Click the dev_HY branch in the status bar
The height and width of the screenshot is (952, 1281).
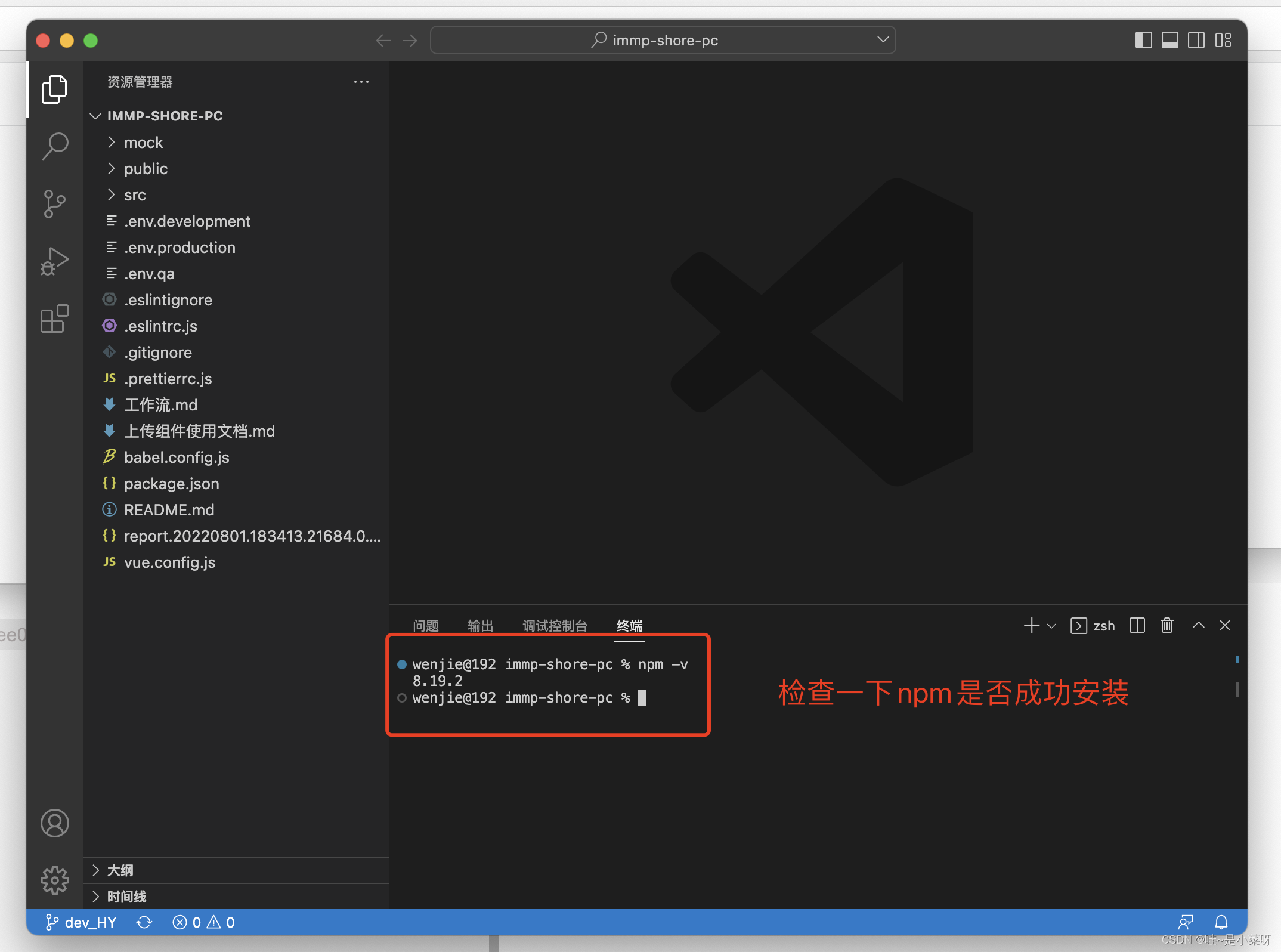(81, 922)
